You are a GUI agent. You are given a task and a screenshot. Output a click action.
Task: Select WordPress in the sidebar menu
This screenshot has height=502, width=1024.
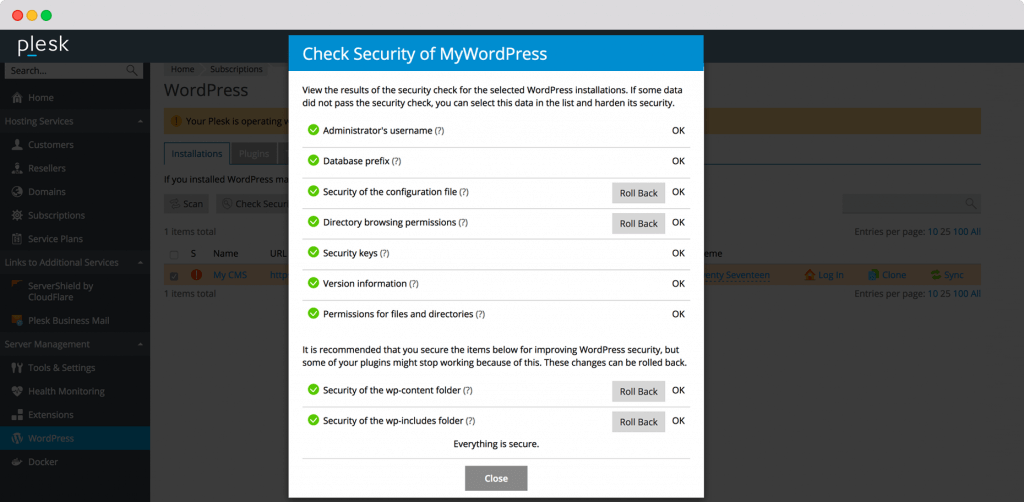click(x=50, y=438)
